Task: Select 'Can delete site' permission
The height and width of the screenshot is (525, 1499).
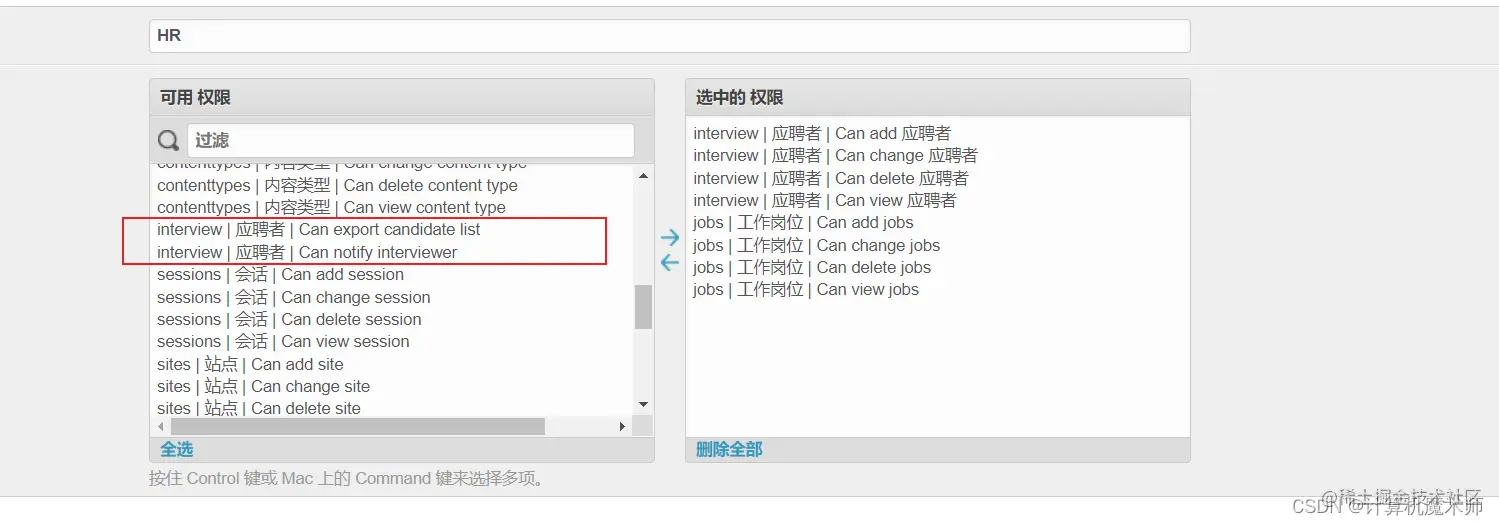Action: tap(259, 408)
